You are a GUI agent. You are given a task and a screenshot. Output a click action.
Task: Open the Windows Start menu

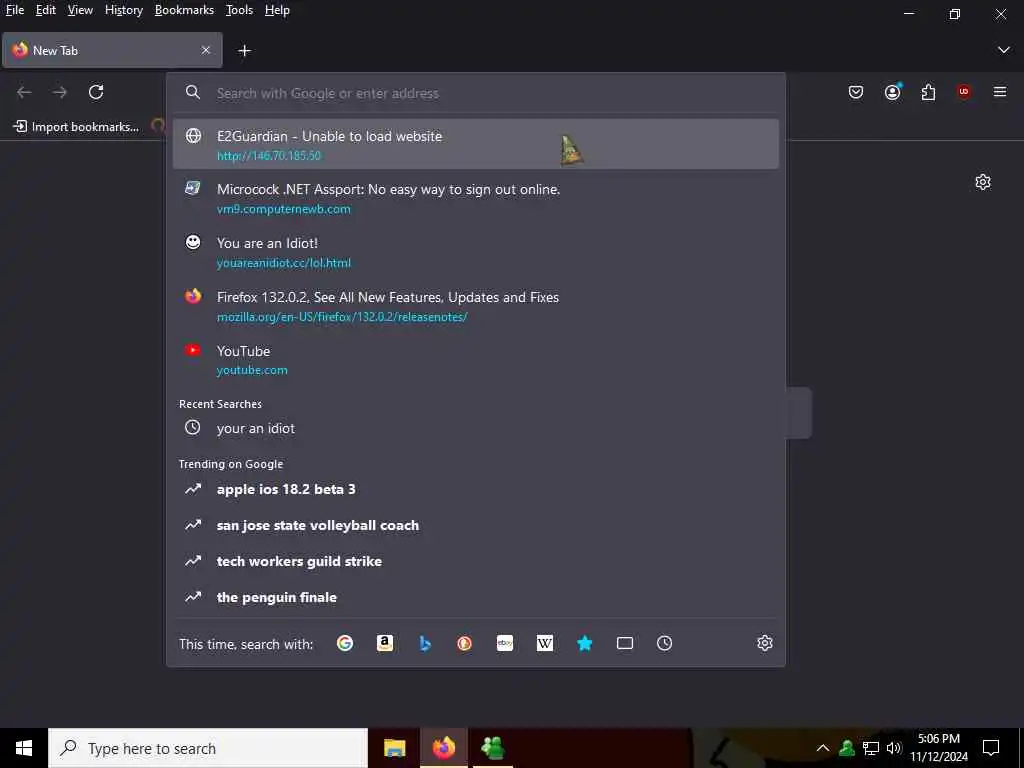[24, 748]
